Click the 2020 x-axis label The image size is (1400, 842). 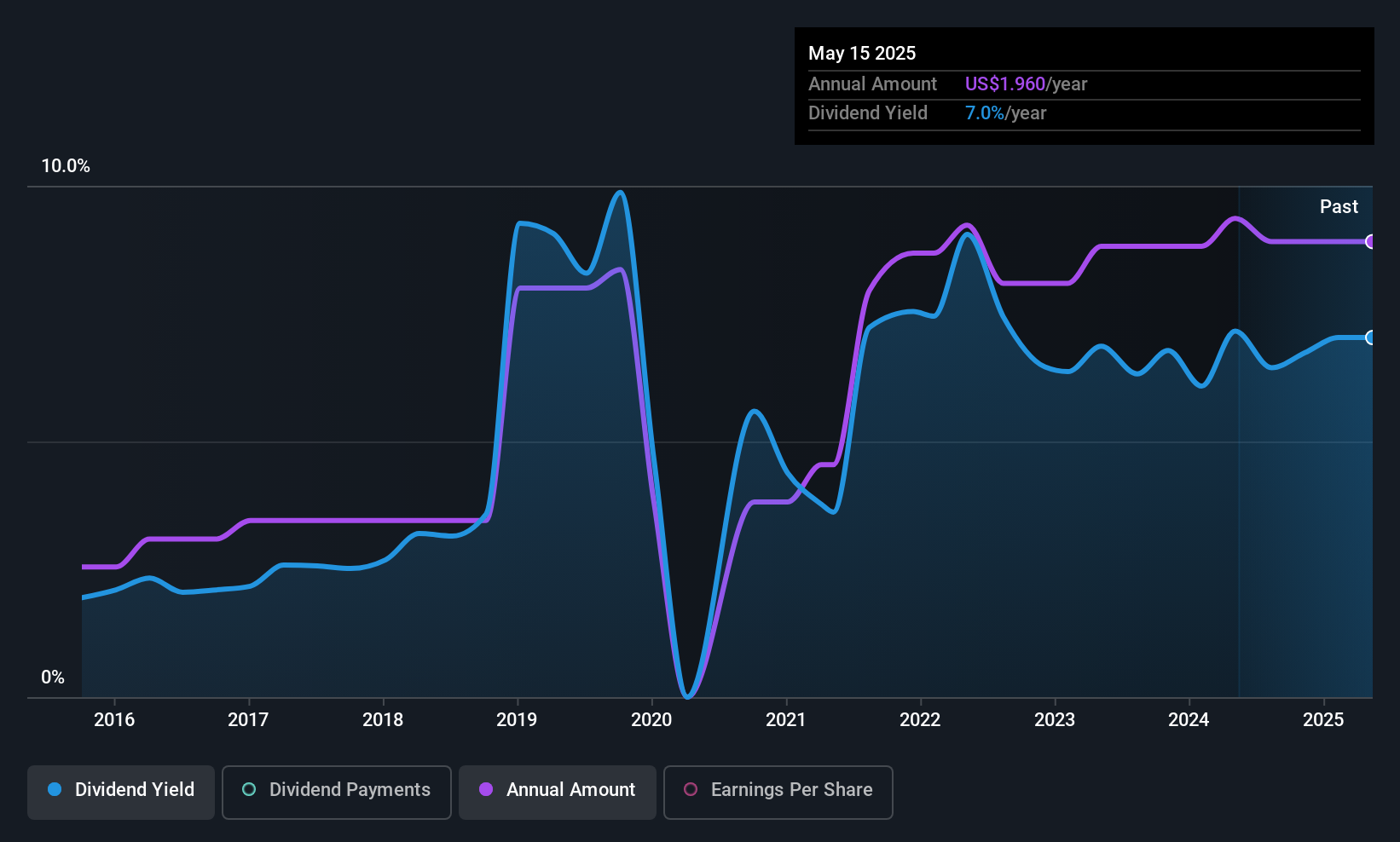click(651, 720)
